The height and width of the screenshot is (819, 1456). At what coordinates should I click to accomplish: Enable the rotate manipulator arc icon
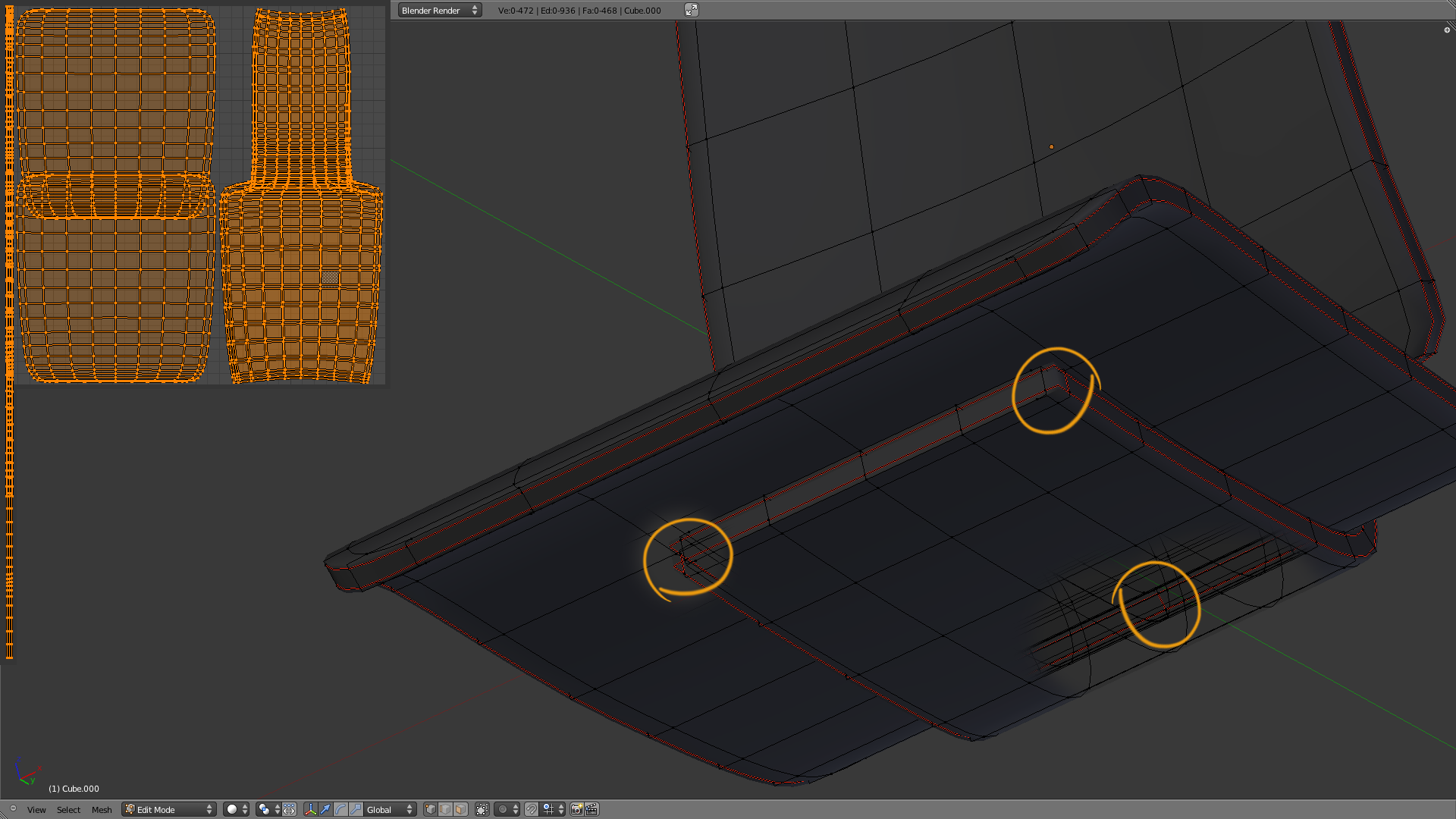[x=340, y=810]
